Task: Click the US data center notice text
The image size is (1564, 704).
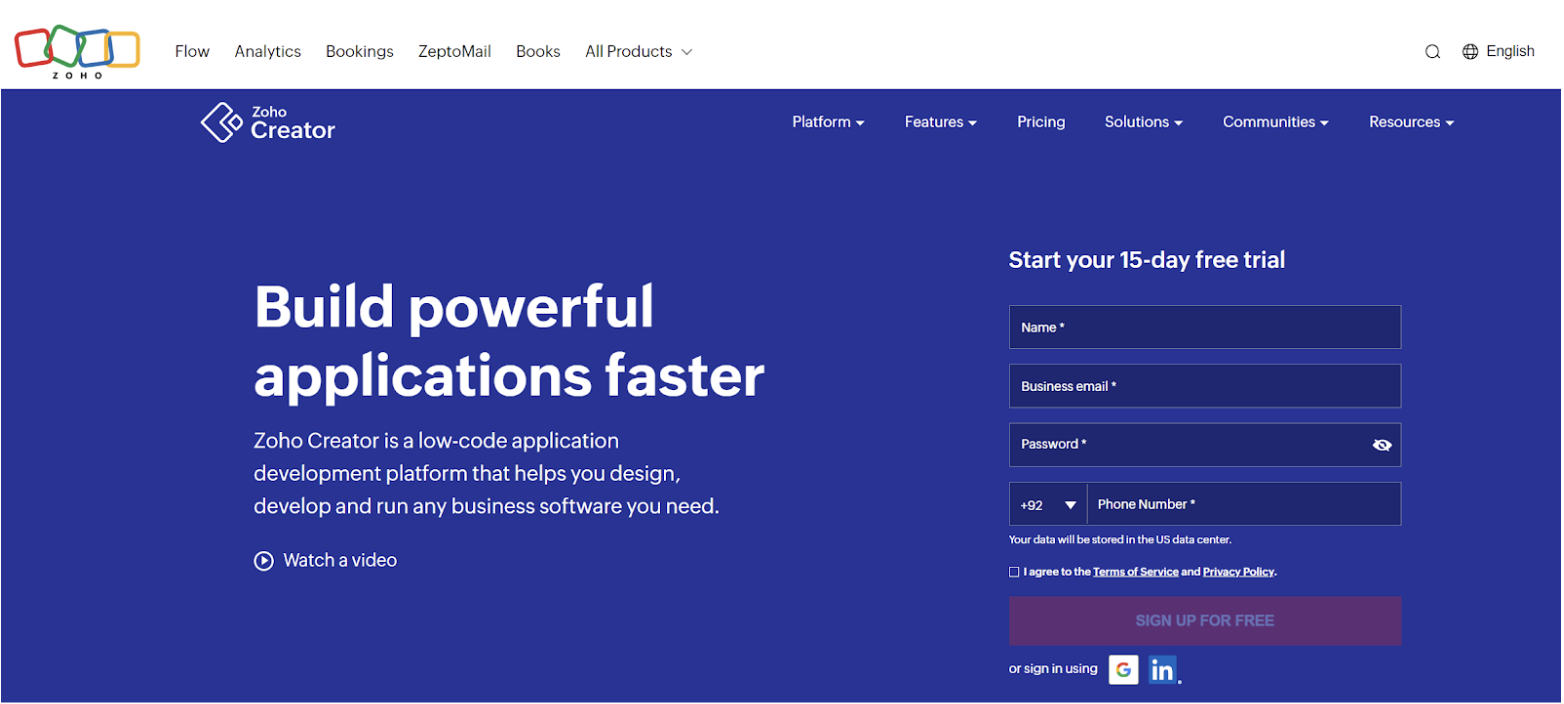Action: pyautogui.click(x=1120, y=540)
